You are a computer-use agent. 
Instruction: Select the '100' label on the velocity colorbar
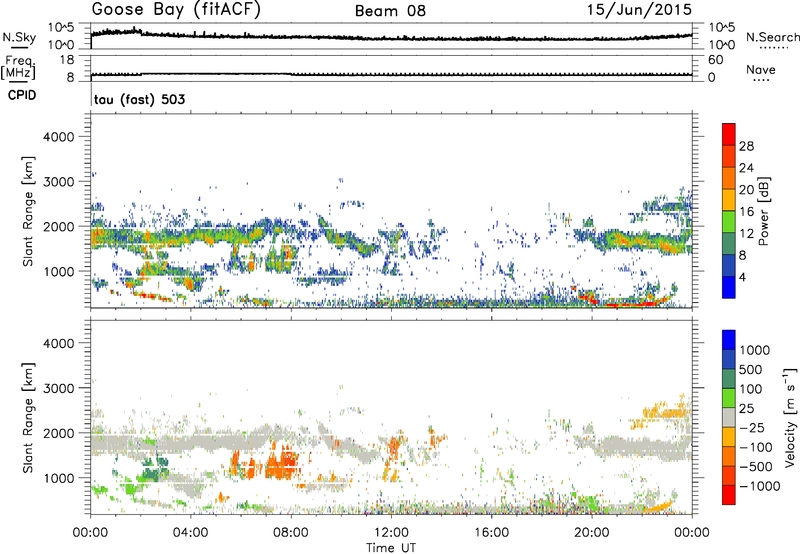click(751, 389)
